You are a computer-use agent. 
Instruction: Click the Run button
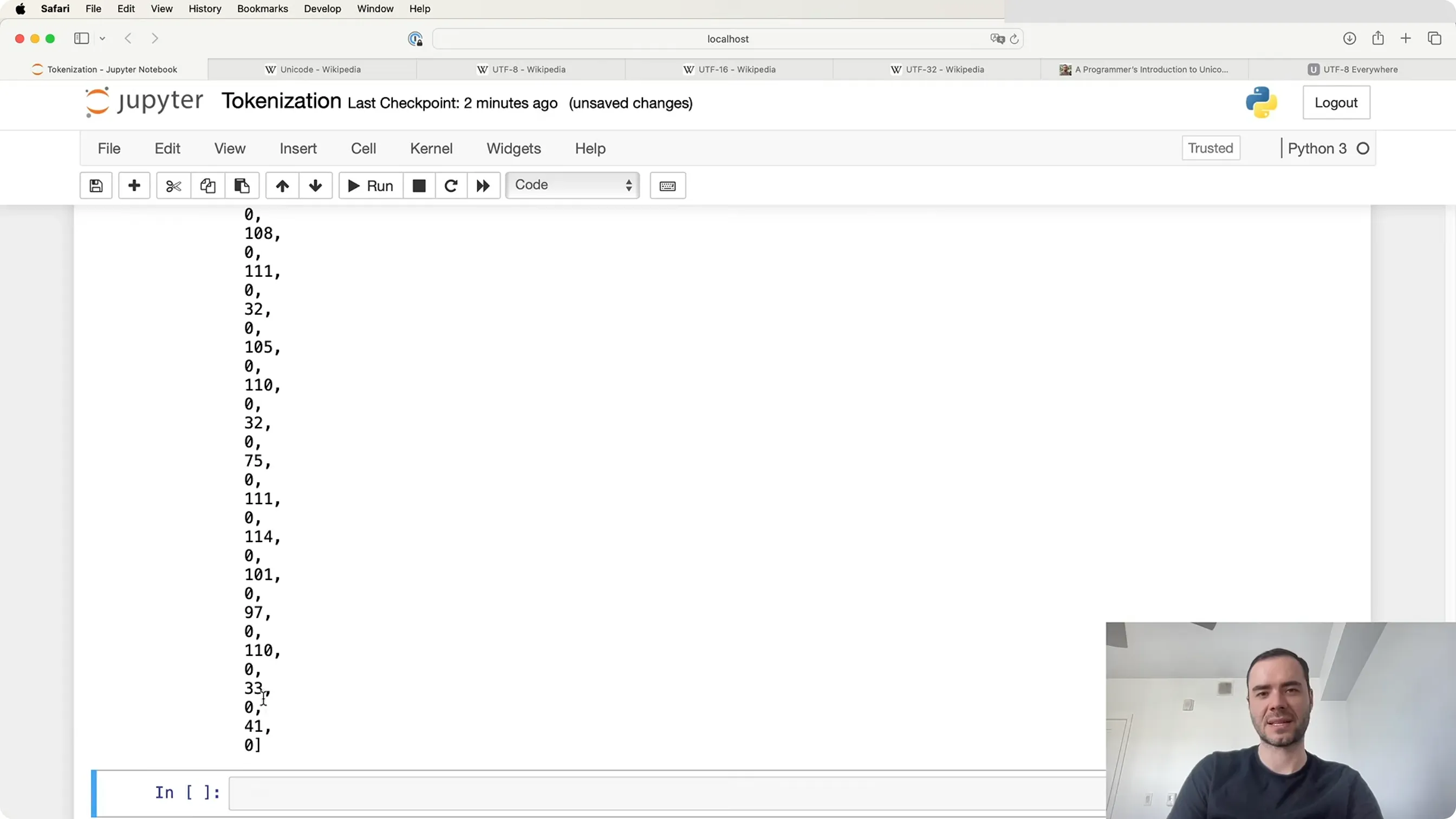coord(371,185)
